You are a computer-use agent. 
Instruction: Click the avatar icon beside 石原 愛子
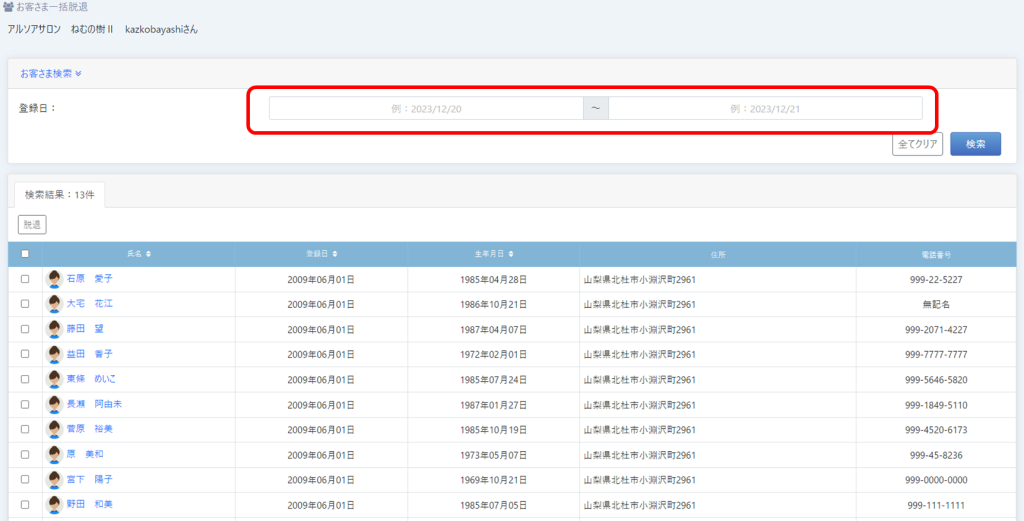[55, 279]
